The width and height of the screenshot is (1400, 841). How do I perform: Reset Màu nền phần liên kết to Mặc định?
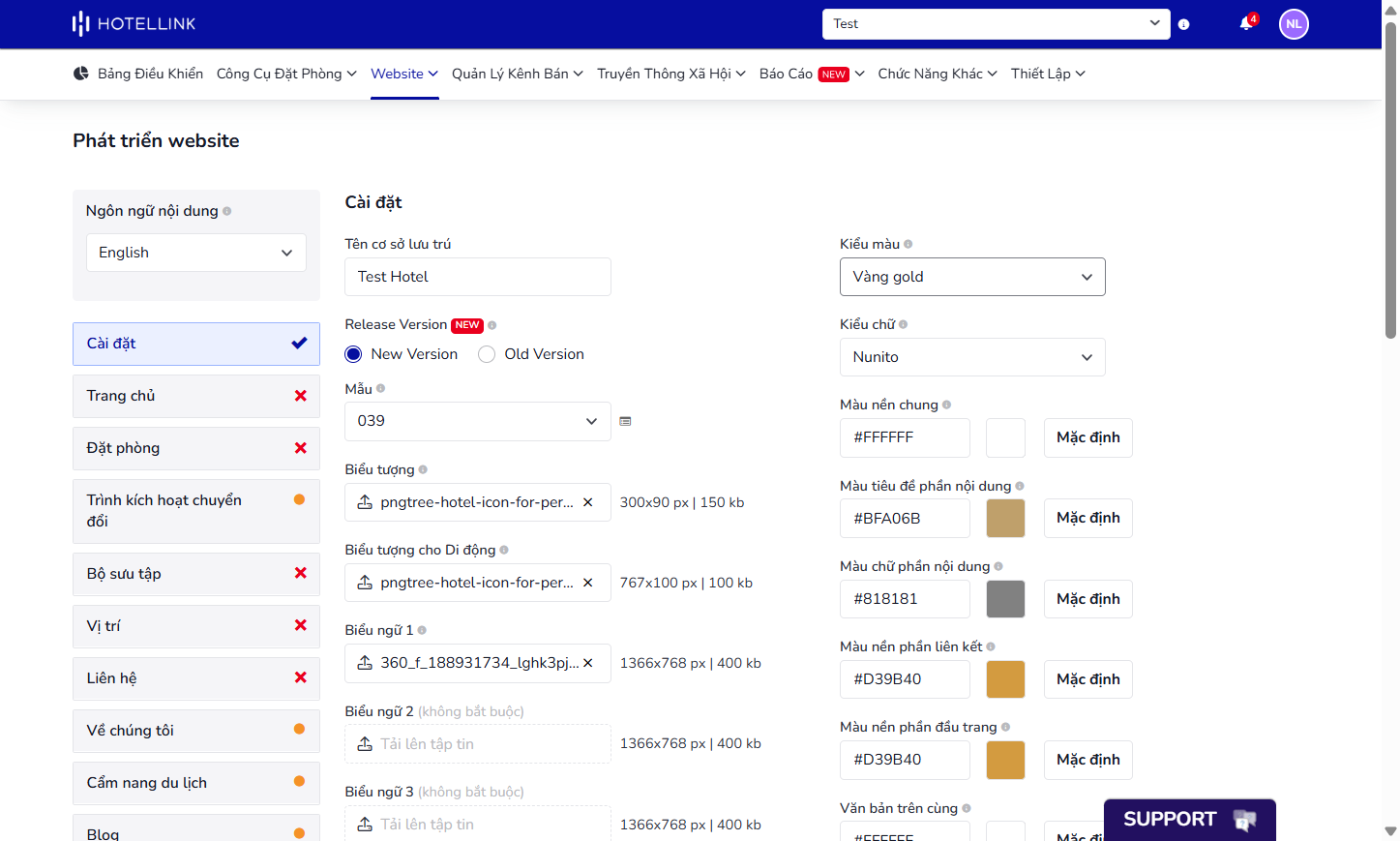pyautogui.click(x=1088, y=679)
